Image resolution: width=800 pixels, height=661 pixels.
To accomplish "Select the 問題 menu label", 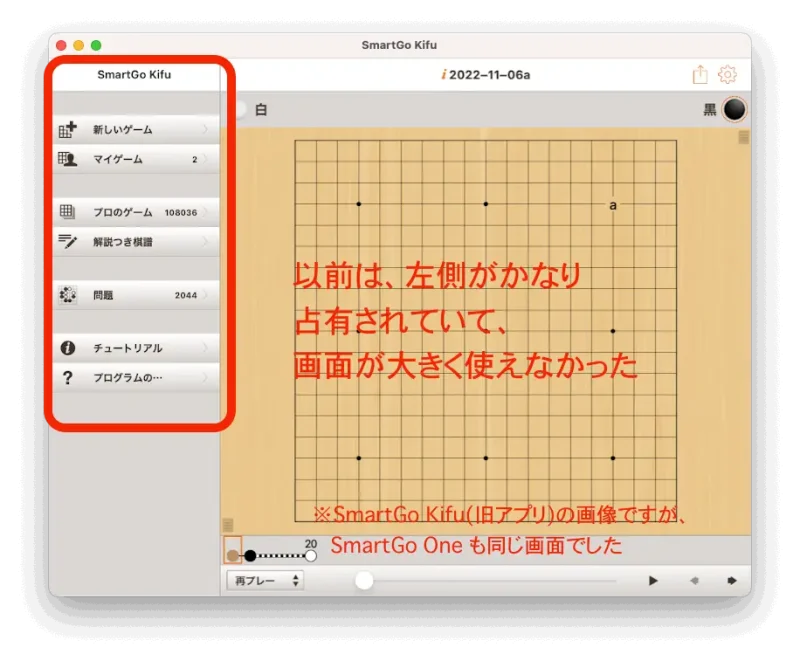I will [103, 295].
